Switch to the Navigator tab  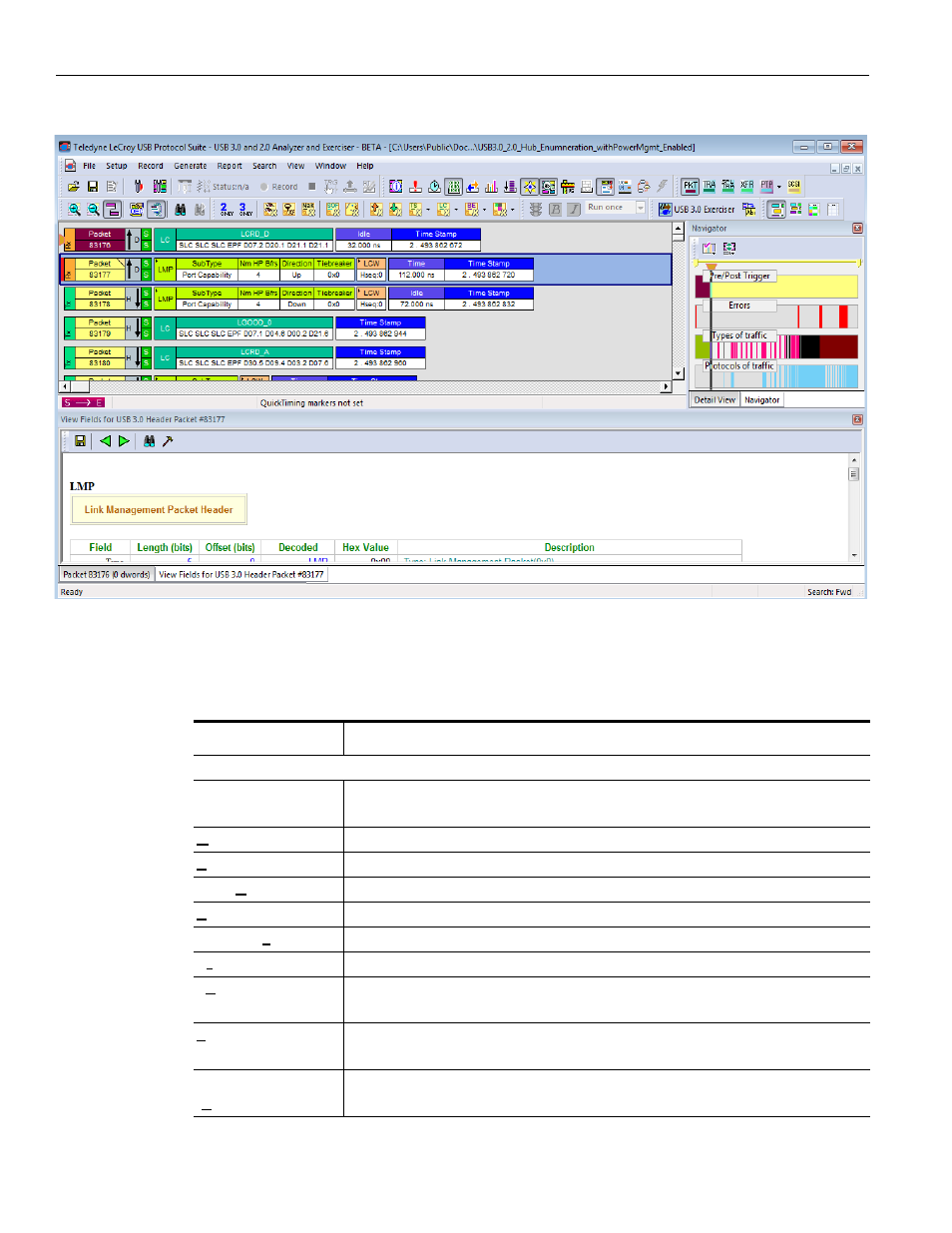[x=762, y=400]
